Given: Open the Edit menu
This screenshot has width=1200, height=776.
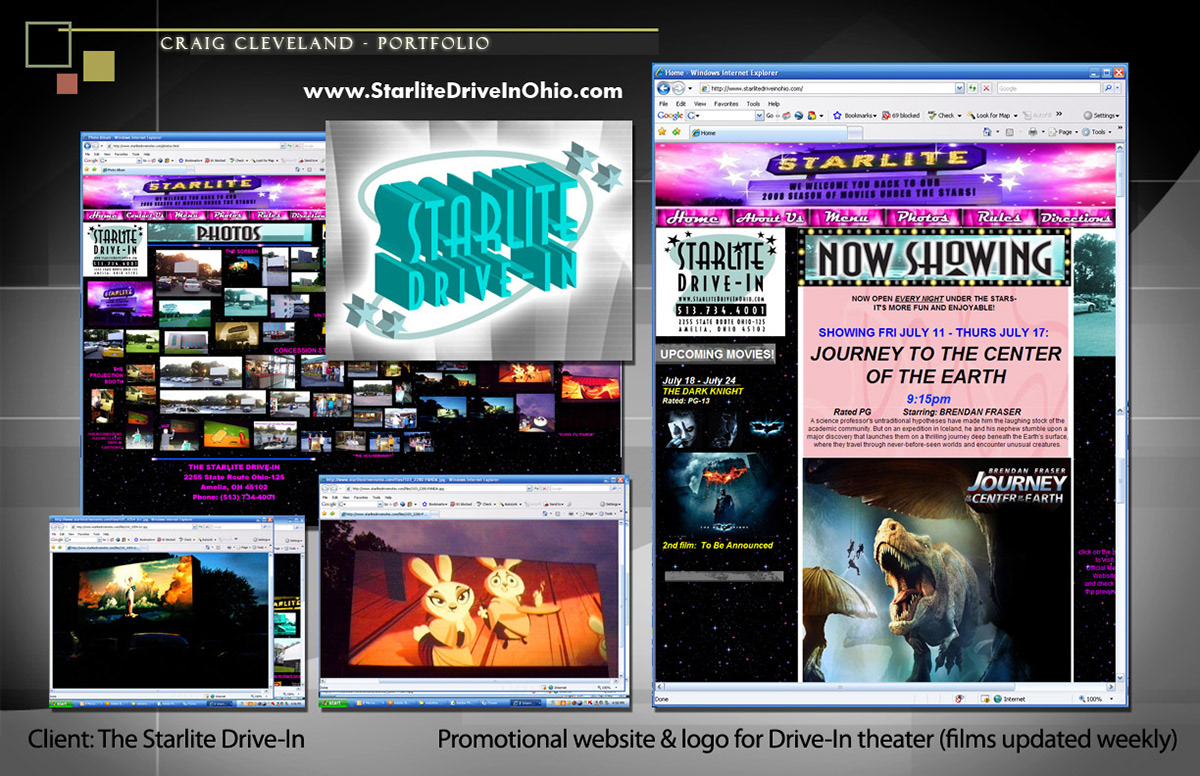Looking at the screenshot, I should coord(681,103).
